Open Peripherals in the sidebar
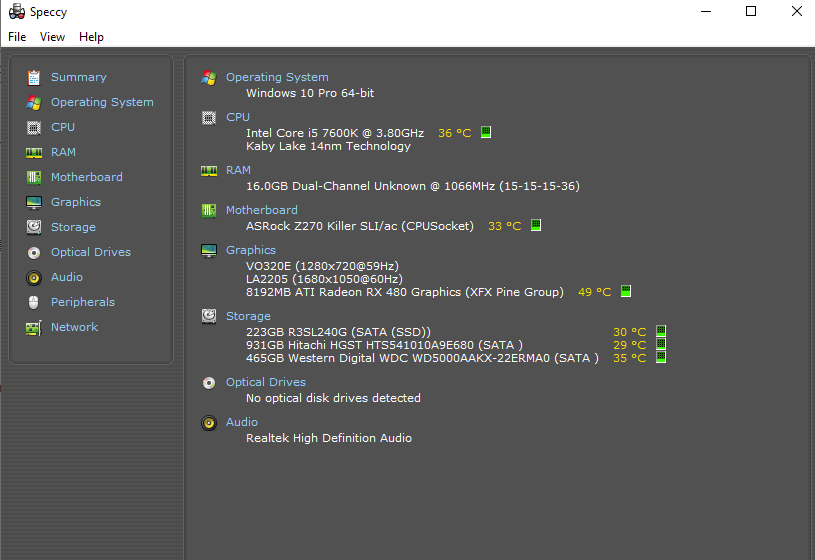 pyautogui.click(x=83, y=302)
